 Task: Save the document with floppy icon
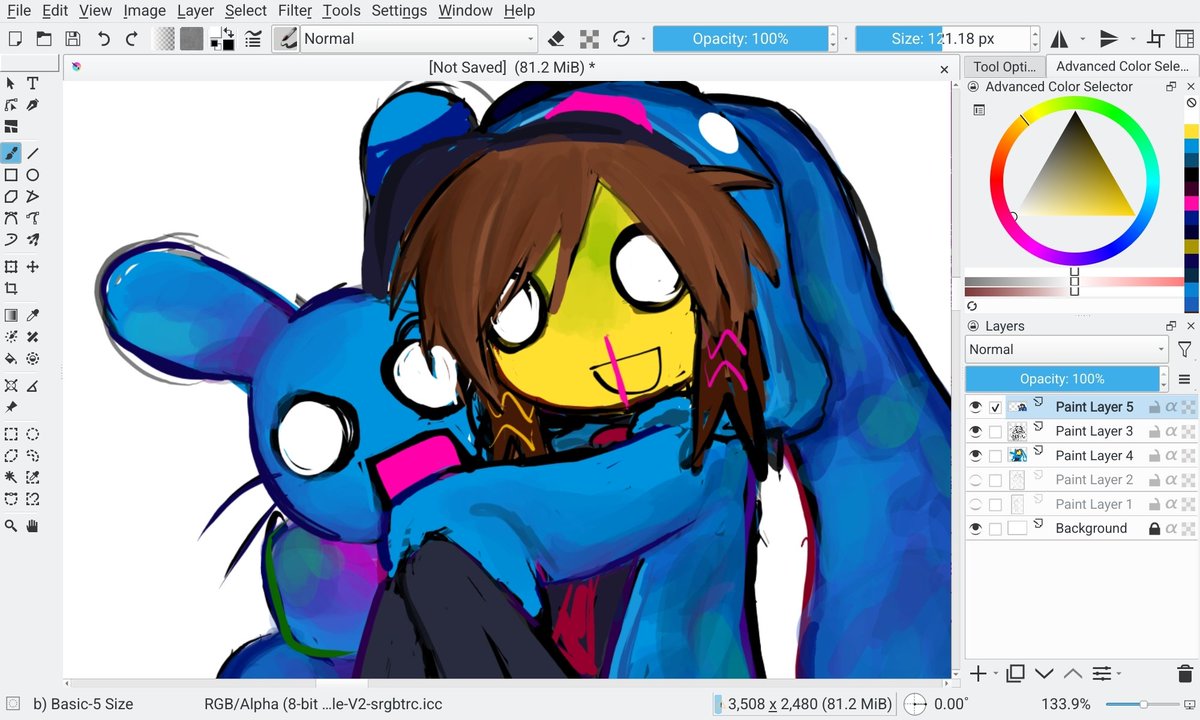(x=73, y=39)
